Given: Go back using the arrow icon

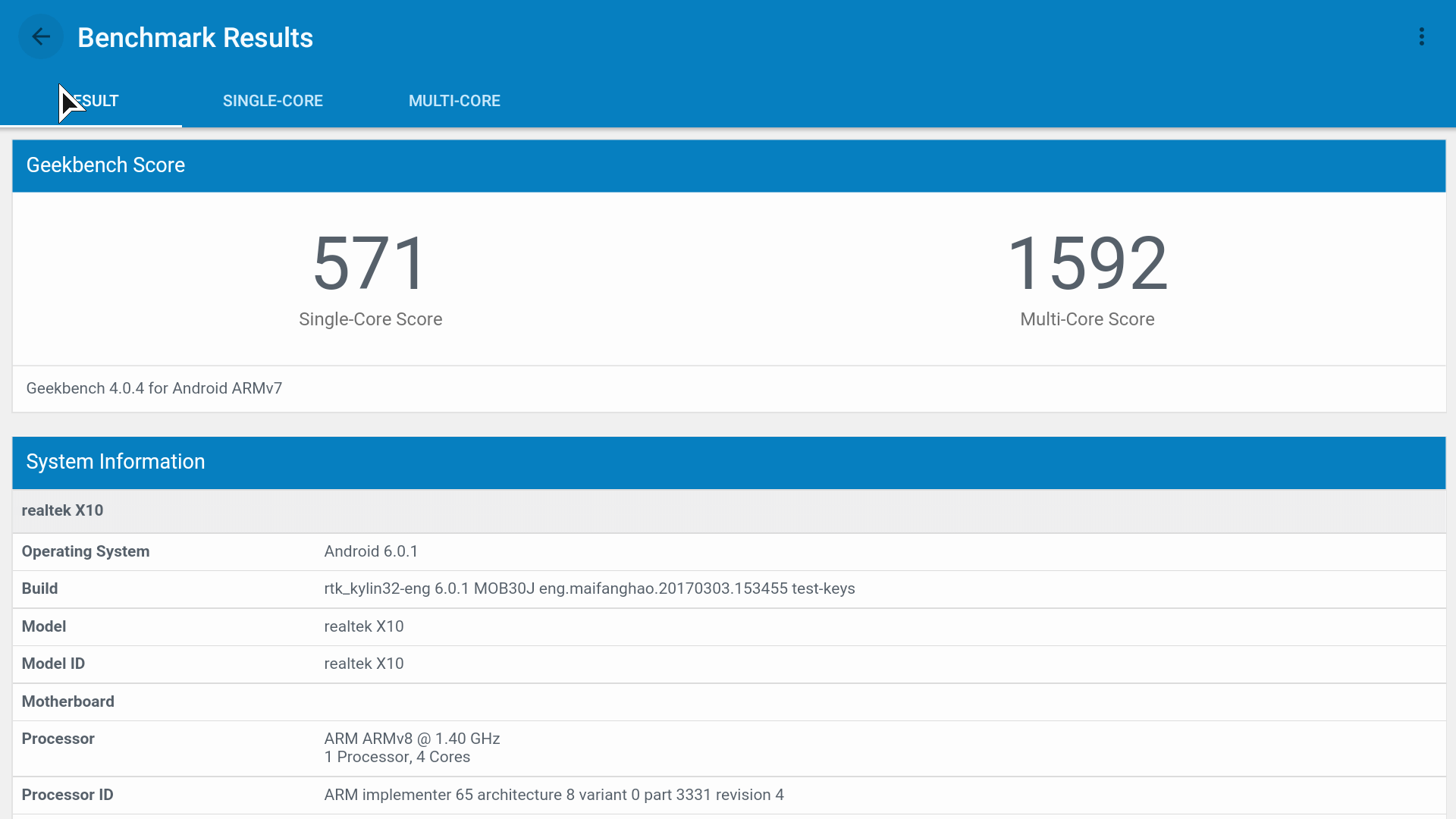Looking at the screenshot, I should [41, 36].
